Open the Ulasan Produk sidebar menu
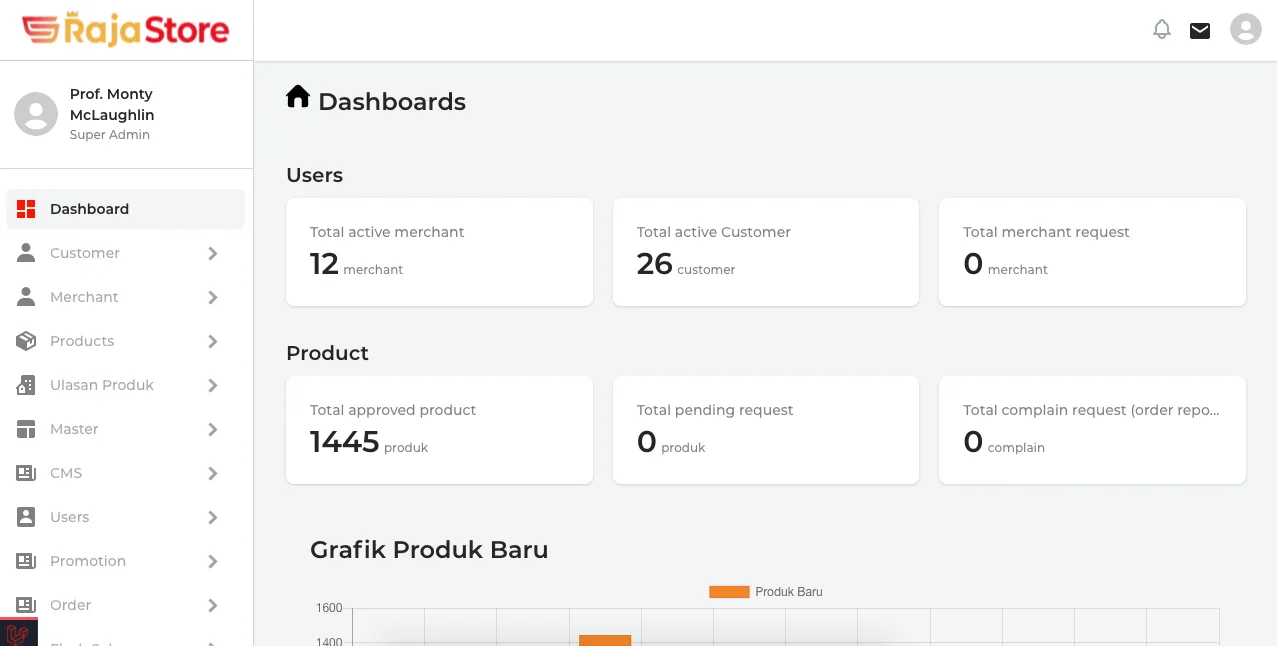 [125, 385]
